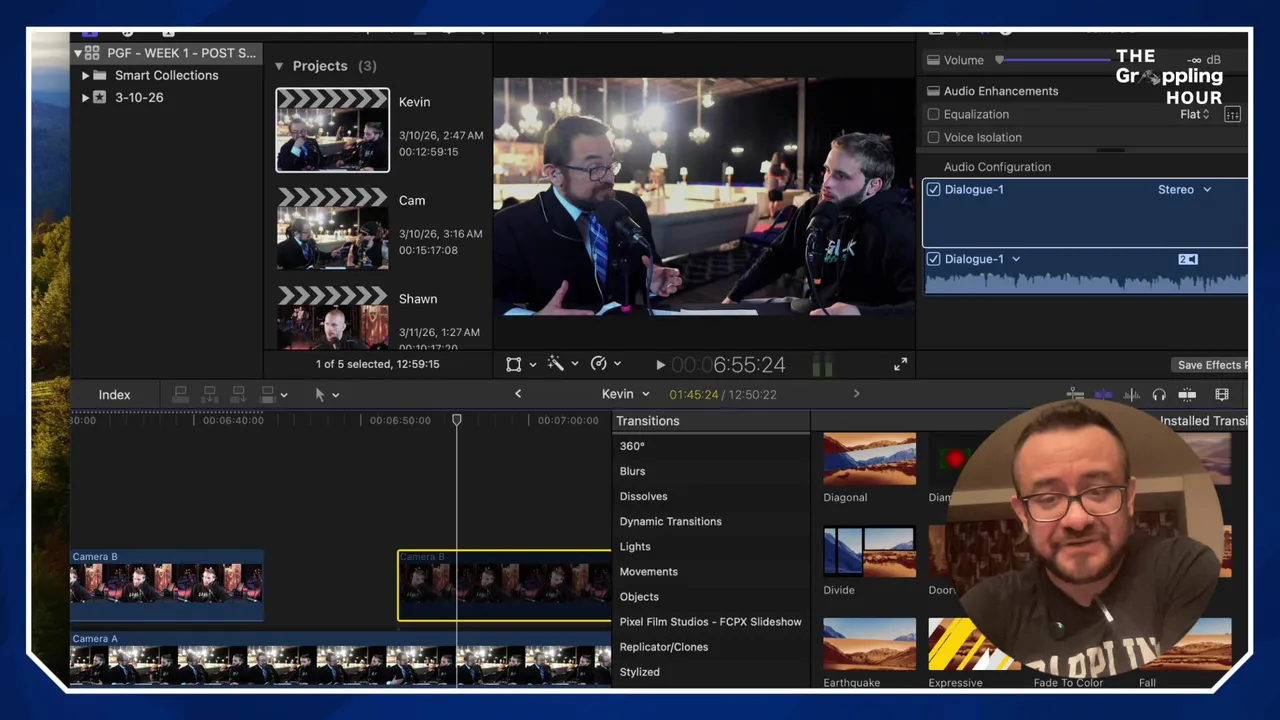The height and width of the screenshot is (720, 1280).
Task: Select the Diagonal transition thumbnail
Action: click(869, 458)
